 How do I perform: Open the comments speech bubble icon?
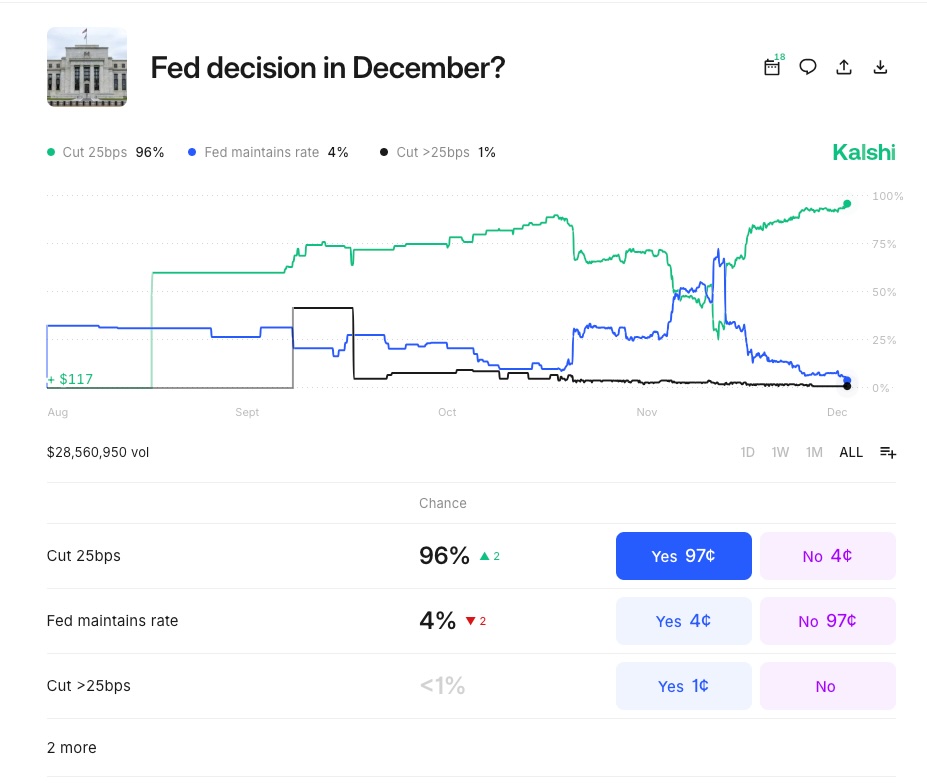click(808, 67)
